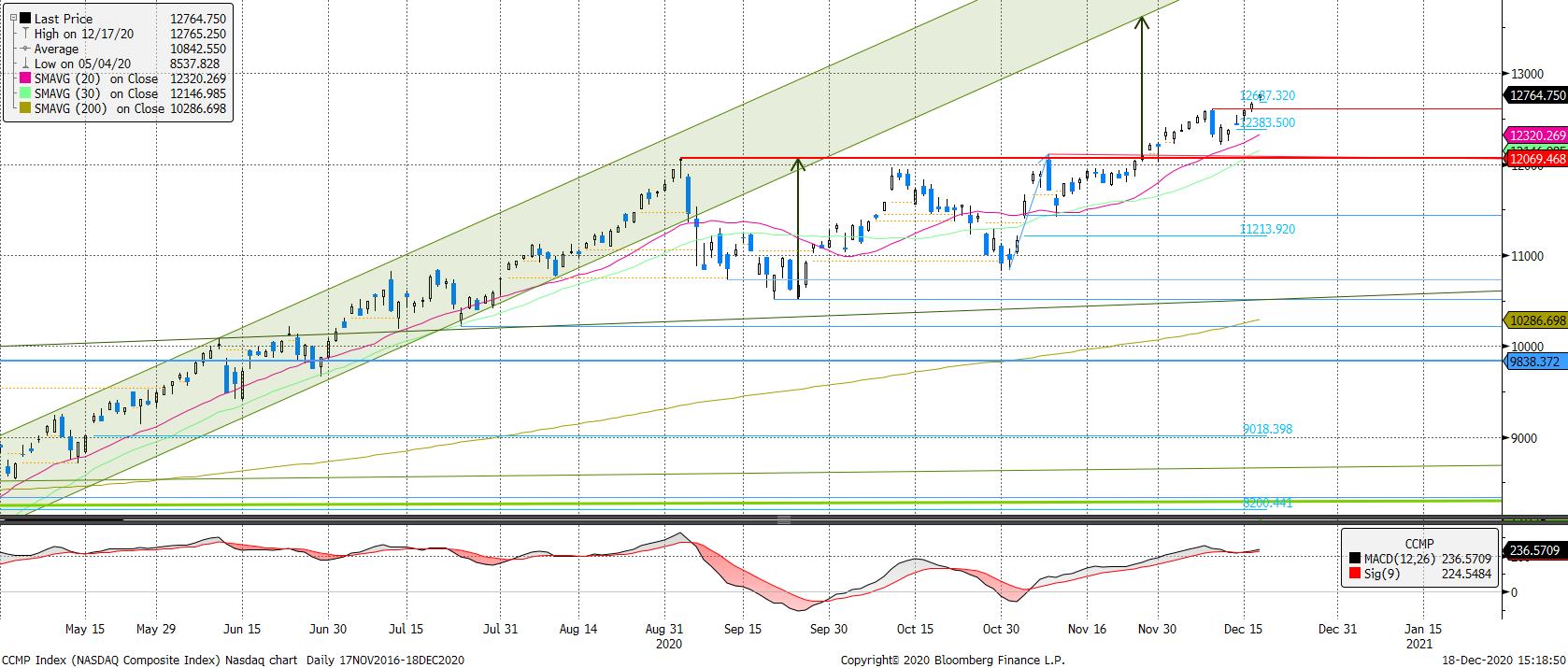Image resolution: width=1568 pixels, height=668 pixels.
Task: Click the 12383.500 level annotation
Action: (x=1267, y=122)
